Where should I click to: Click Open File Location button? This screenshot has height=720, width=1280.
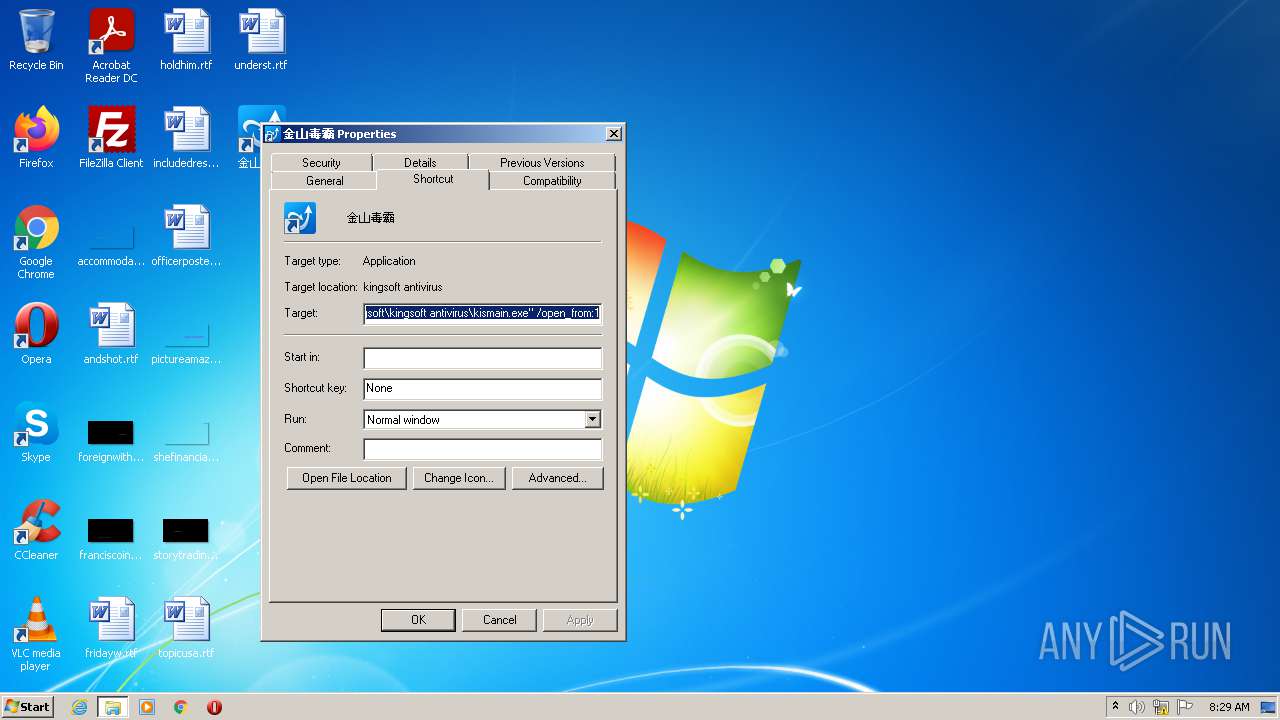[x=347, y=478]
